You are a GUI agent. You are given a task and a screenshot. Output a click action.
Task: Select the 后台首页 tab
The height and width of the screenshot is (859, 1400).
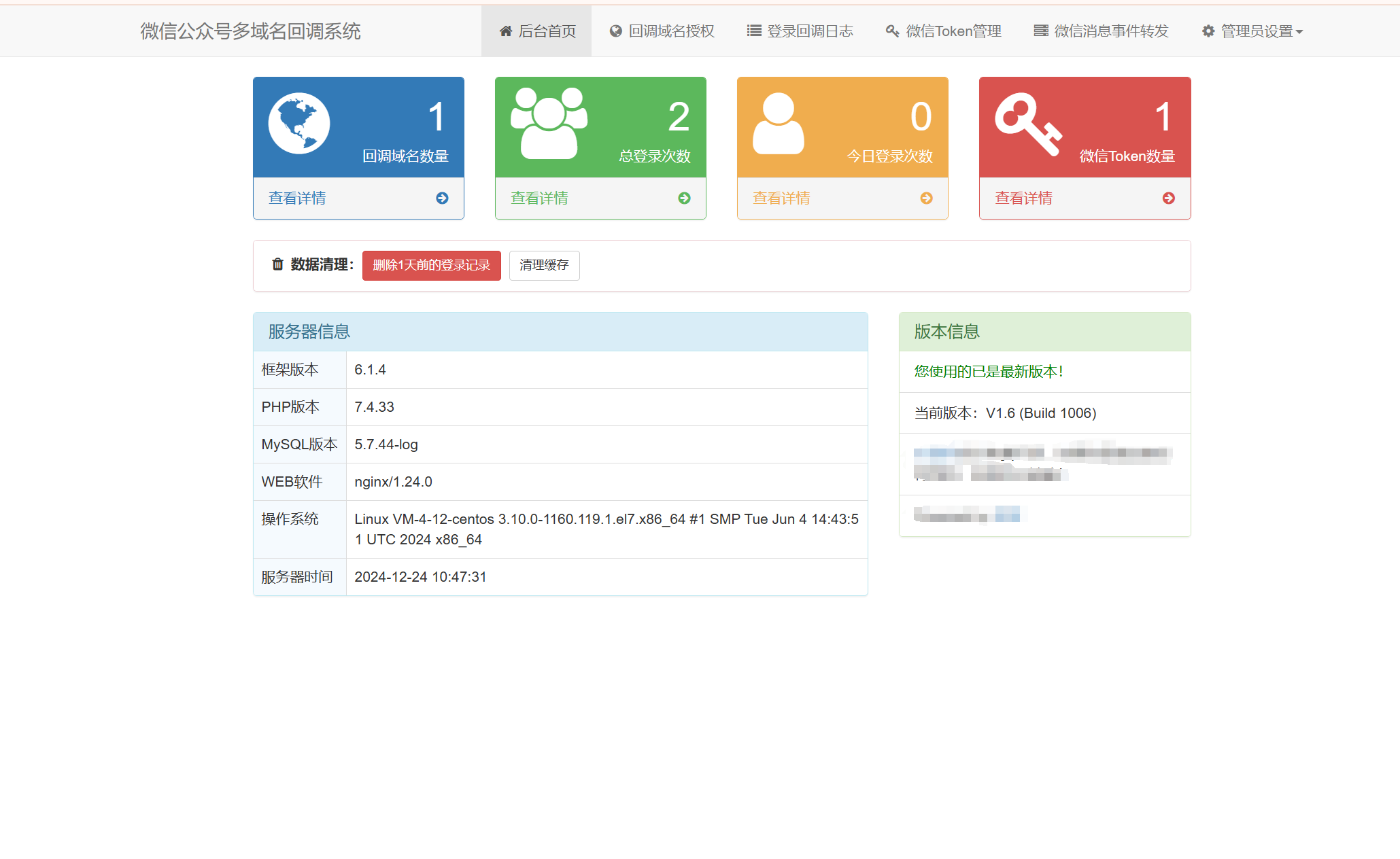(x=537, y=31)
